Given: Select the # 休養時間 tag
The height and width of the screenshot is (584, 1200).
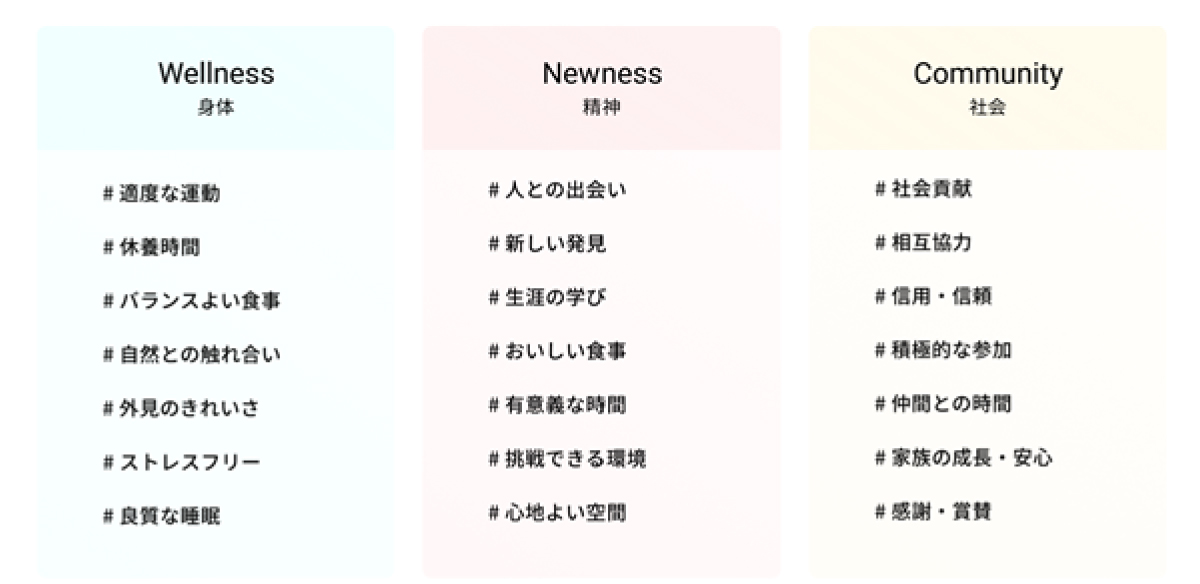Looking at the screenshot, I should pyautogui.click(x=151, y=248).
